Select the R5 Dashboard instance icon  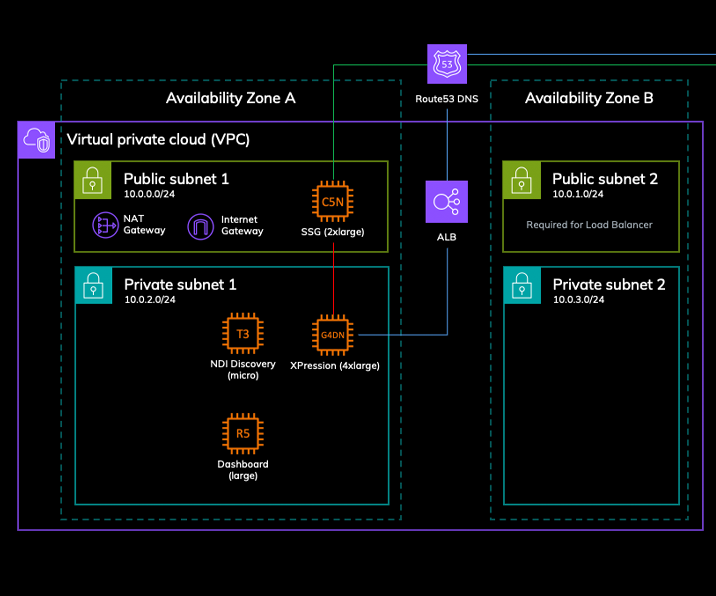242,433
